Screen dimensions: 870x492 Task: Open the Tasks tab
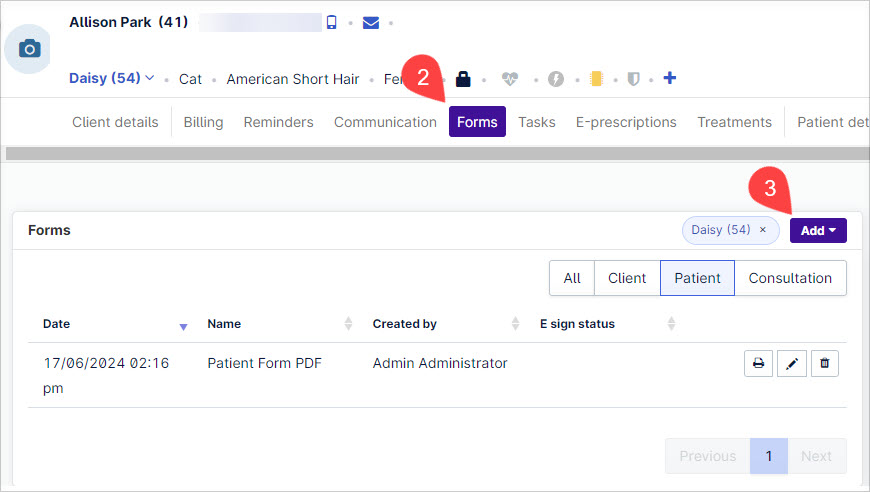[x=537, y=122]
